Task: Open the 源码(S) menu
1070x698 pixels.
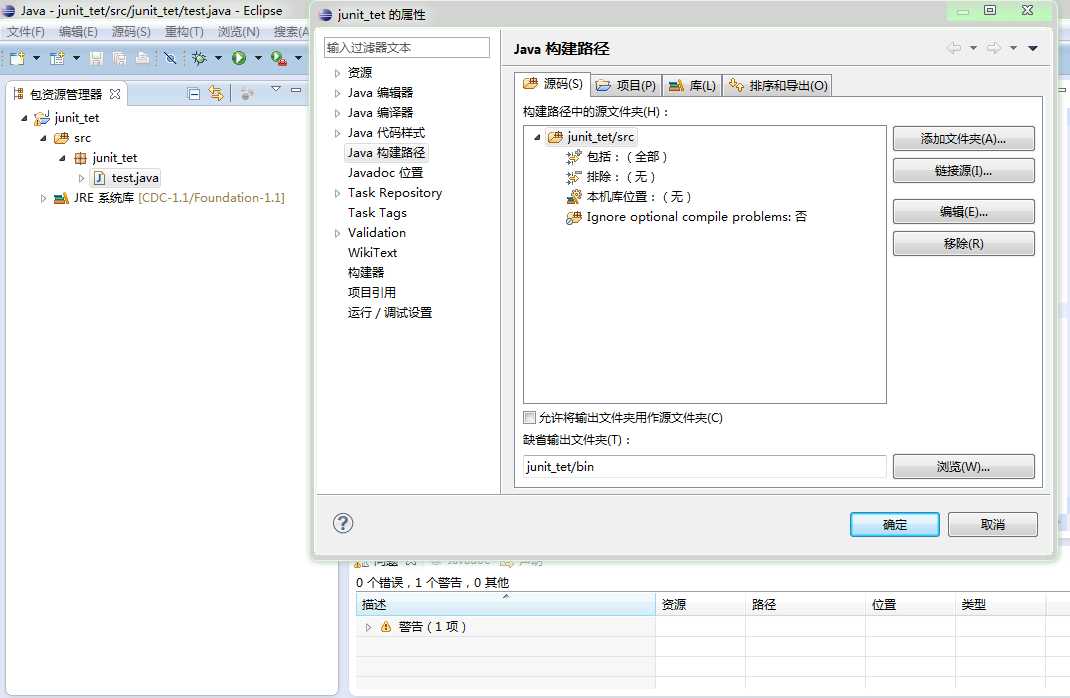Action: (131, 31)
